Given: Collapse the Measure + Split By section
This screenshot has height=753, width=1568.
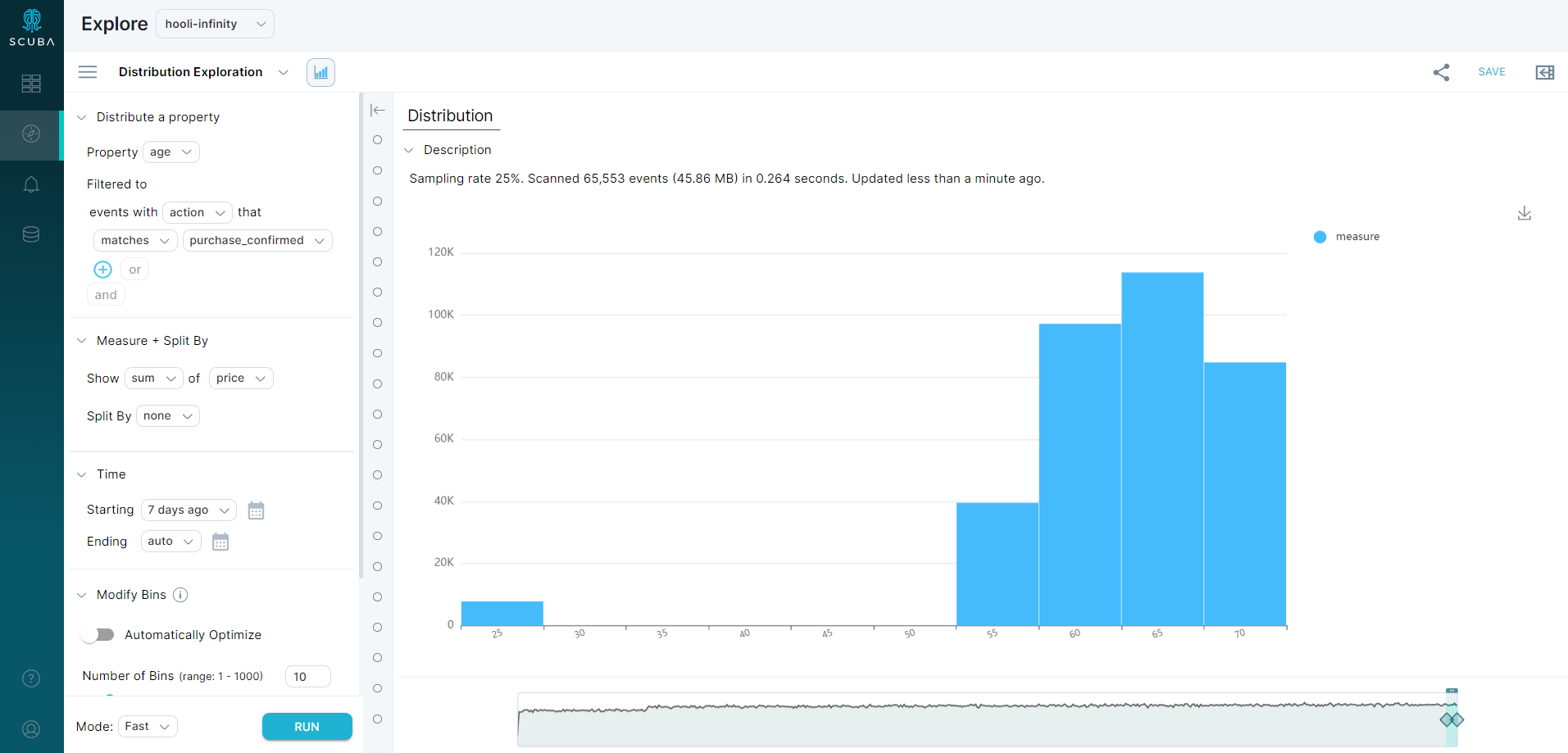Looking at the screenshot, I should coord(81,341).
